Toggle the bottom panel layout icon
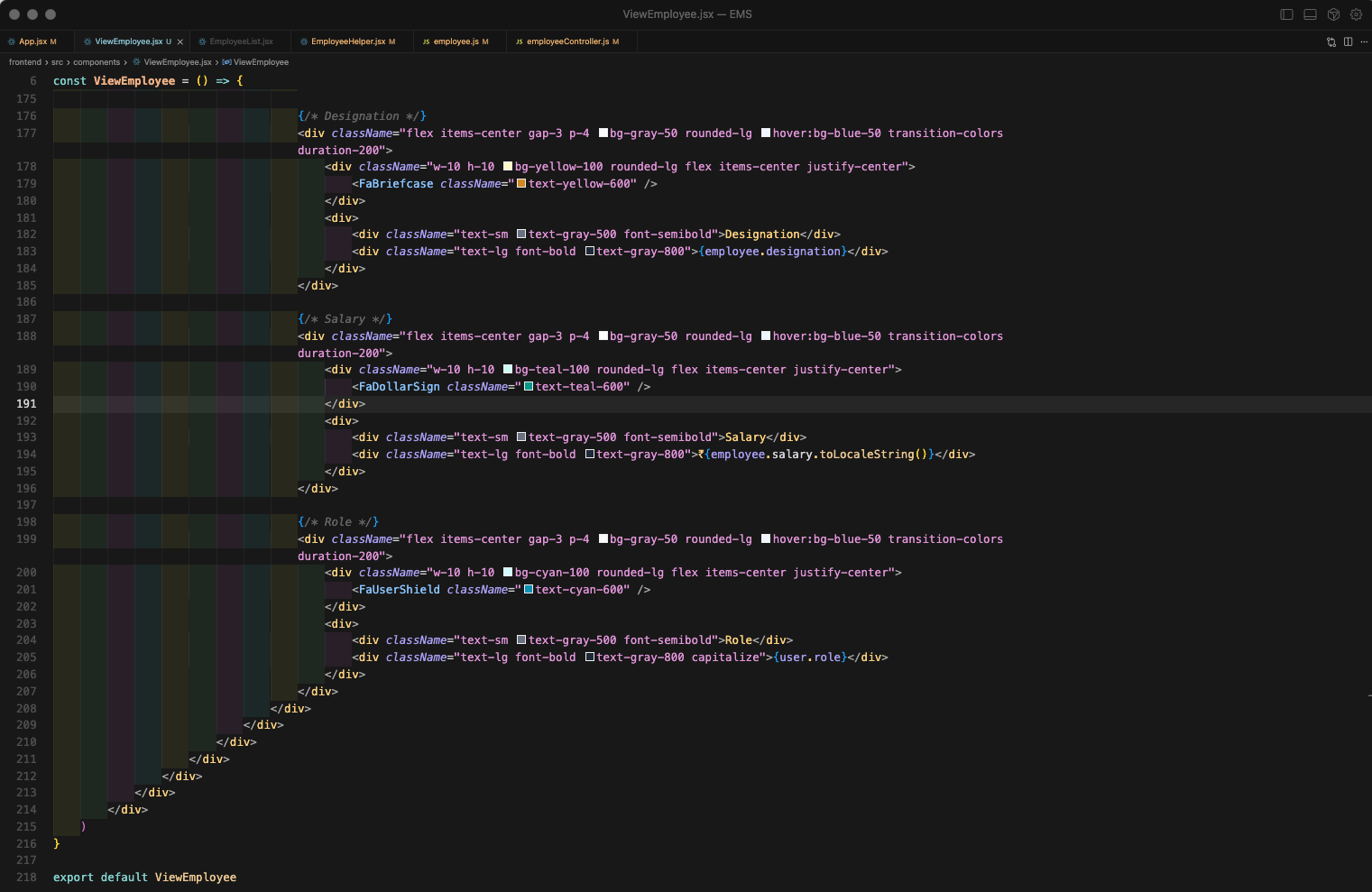The width and height of the screenshot is (1372, 892). coord(1310,14)
